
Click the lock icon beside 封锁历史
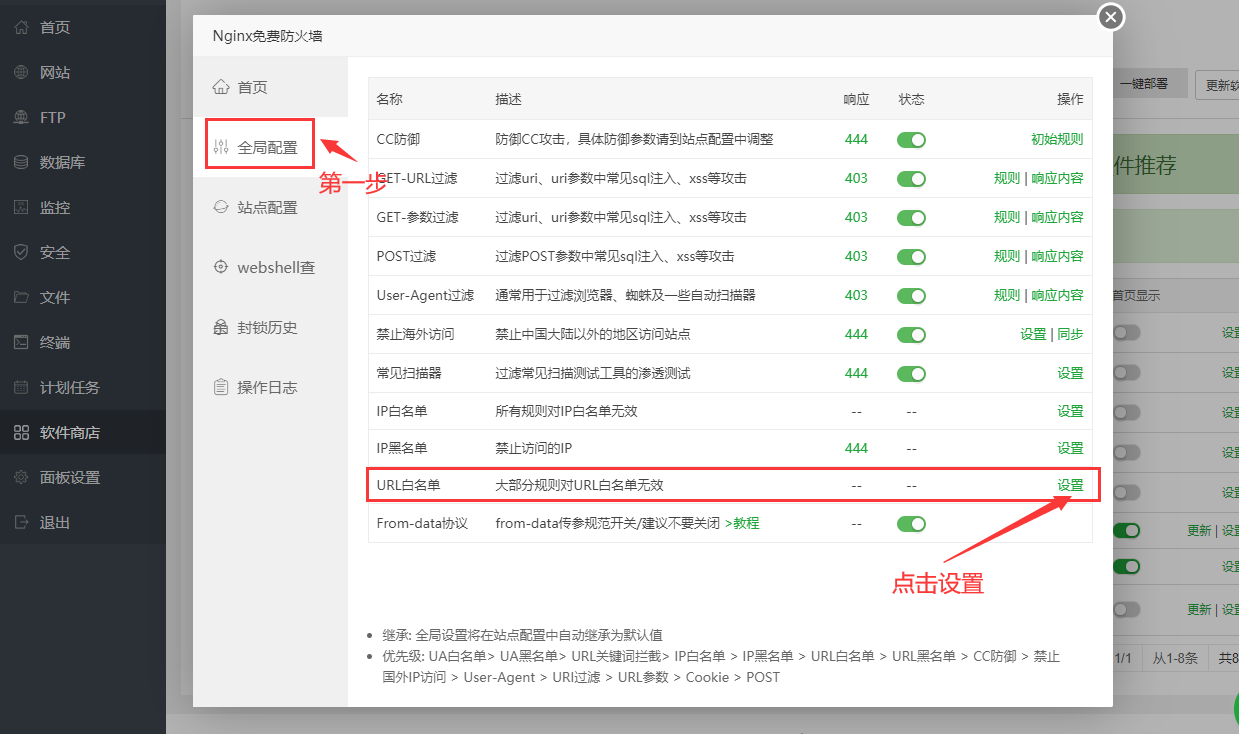(221, 327)
